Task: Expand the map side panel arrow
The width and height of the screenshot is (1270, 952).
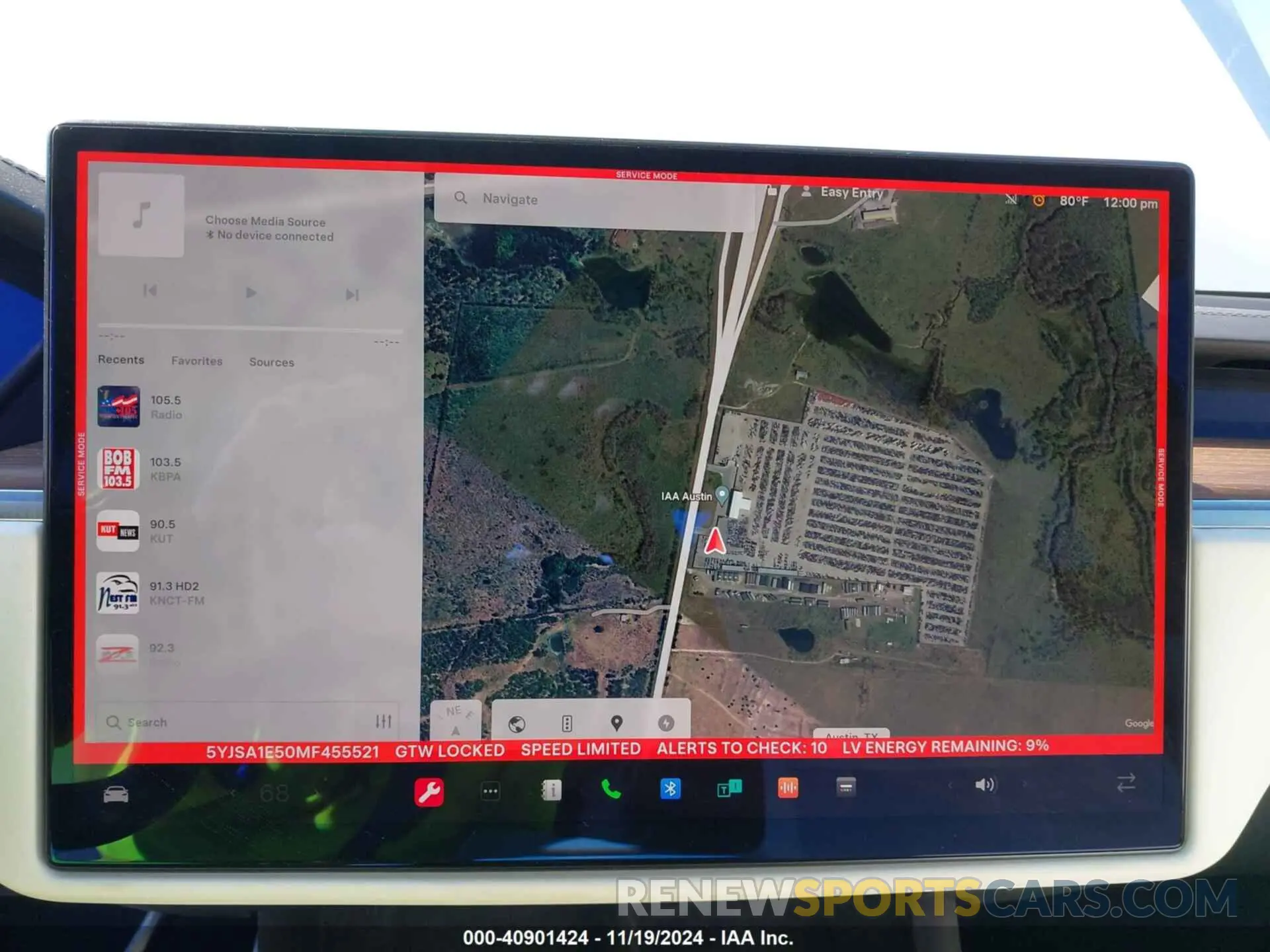Action: click(x=1151, y=293)
